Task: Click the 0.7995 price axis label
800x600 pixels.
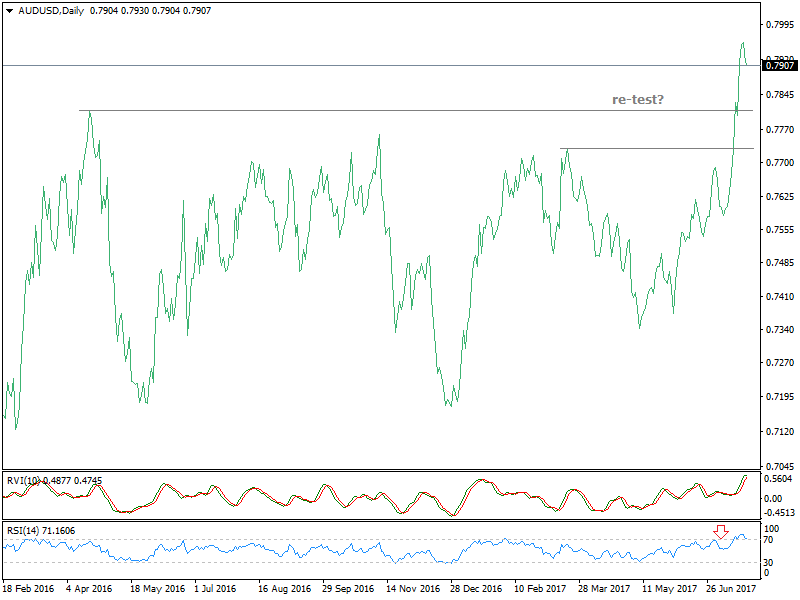Action: point(780,24)
